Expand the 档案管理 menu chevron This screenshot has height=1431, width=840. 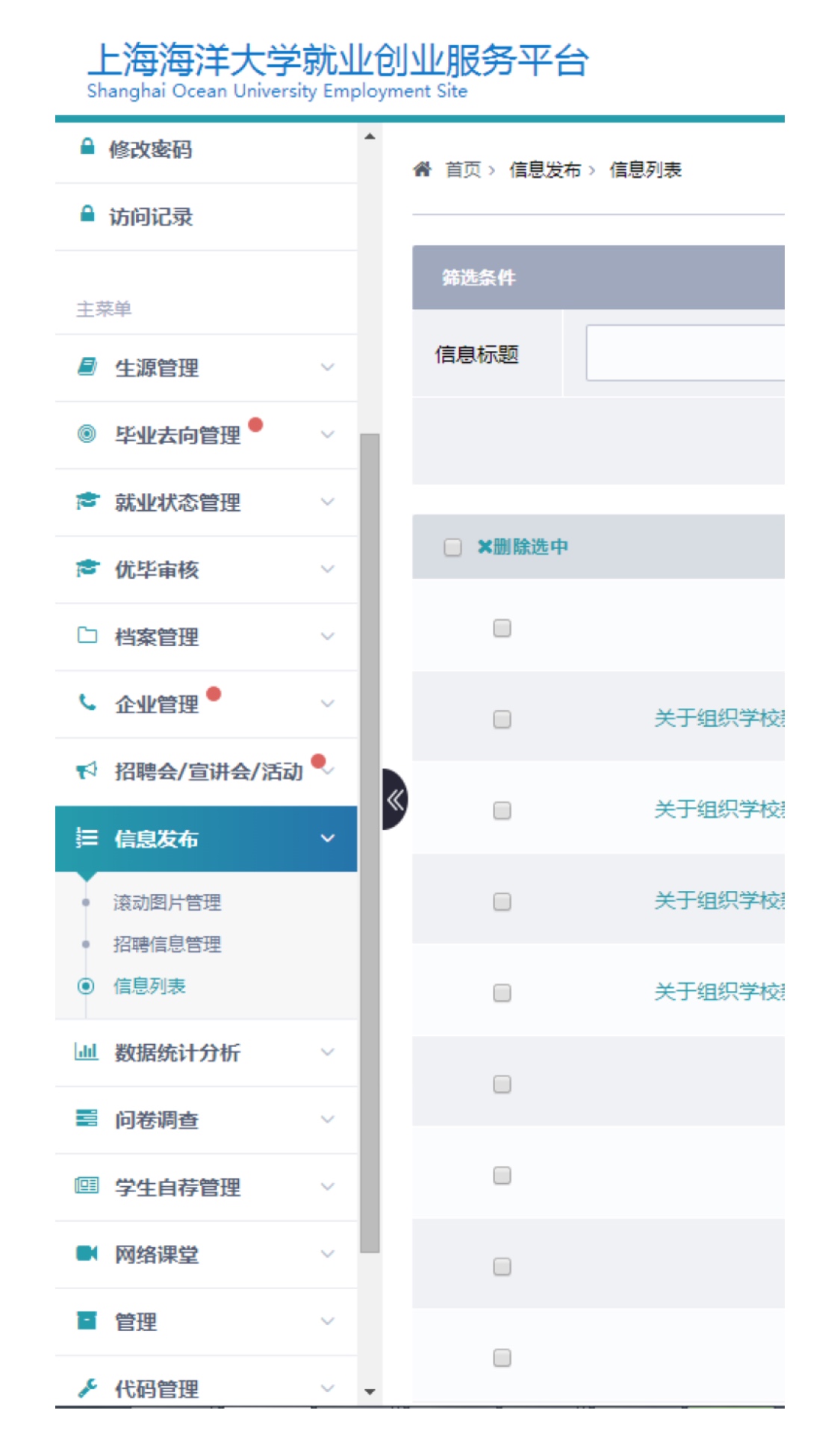[327, 636]
